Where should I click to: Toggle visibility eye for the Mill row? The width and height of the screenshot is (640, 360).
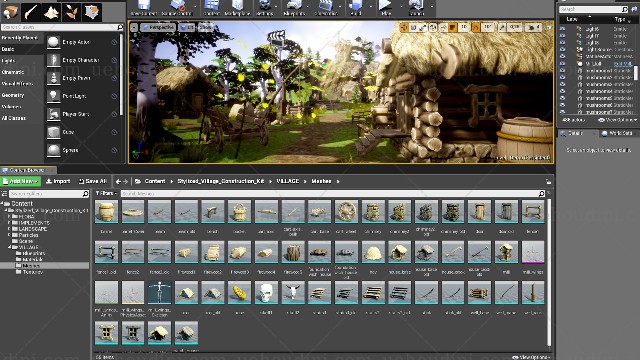coord(562,63)
